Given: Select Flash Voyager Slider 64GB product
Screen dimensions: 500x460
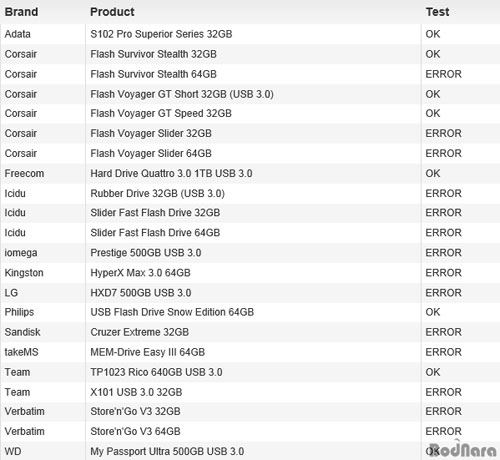Looking at the screenshot, I should point(151,153).
